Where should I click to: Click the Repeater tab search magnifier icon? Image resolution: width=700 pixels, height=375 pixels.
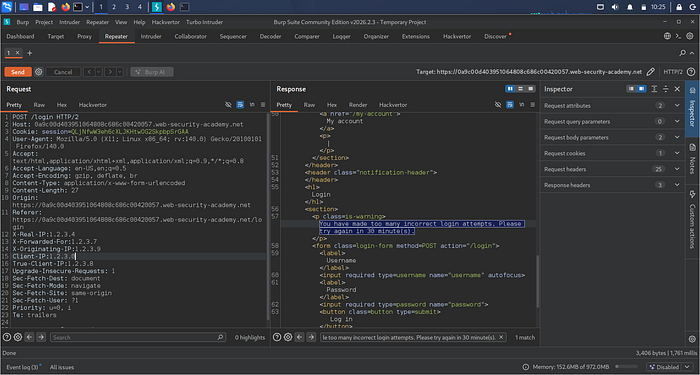(x=683, y=53)
